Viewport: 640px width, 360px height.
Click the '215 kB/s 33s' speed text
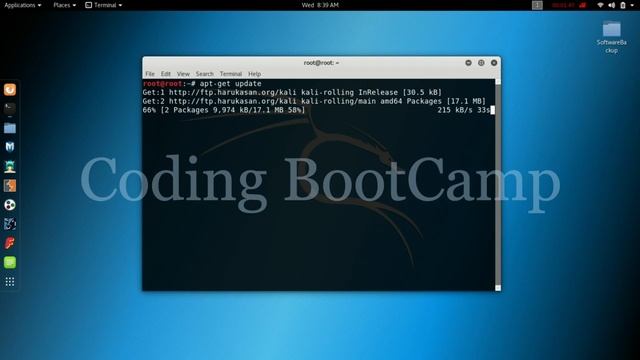click(x=464, y=110)
